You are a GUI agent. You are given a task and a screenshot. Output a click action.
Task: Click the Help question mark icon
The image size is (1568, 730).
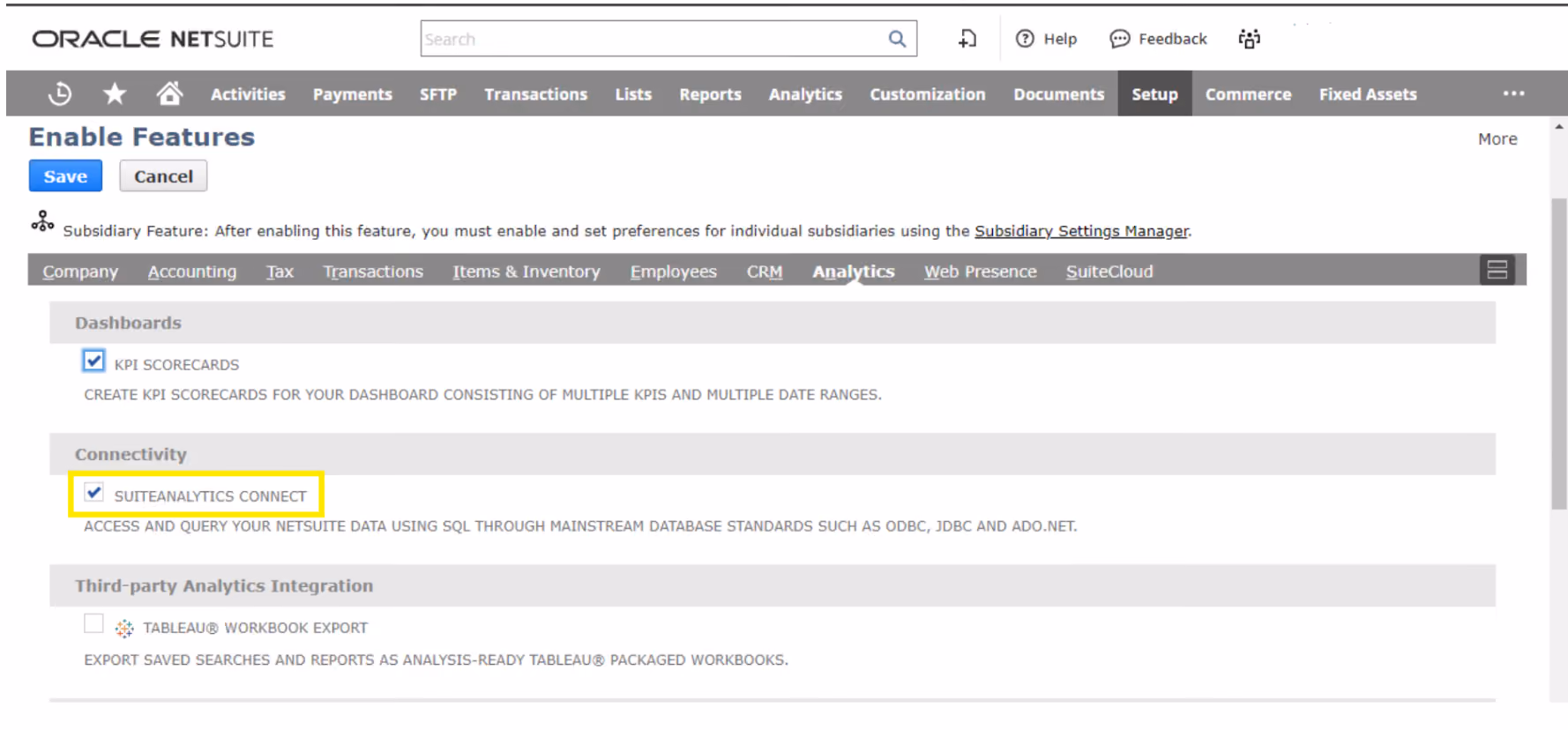point(1025,39)
